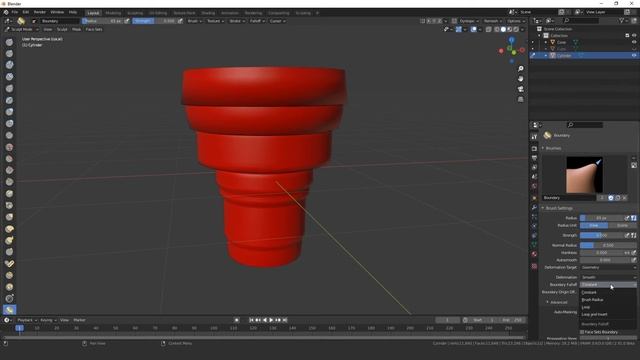
Task: Click the Boundary brush preview thumbnail
Action: coord(584,175)
